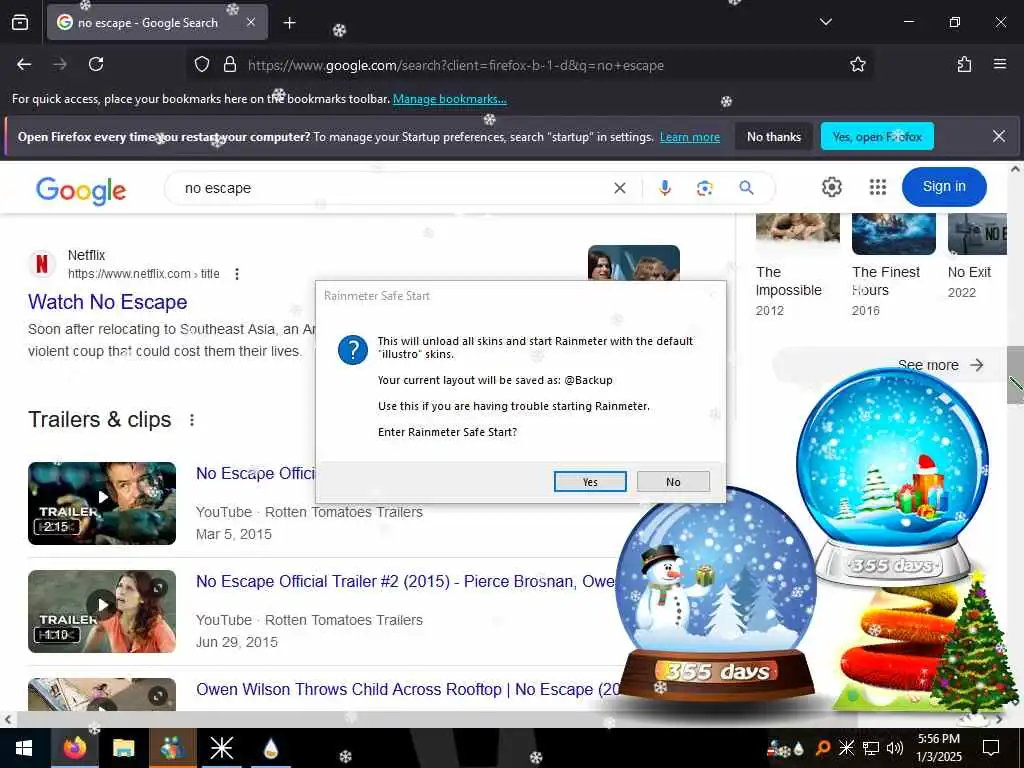Click No in Rainmeter Safe Start dialog
Image resolution: width=1024 pixels, height=768 pixels.
(673, 481)
